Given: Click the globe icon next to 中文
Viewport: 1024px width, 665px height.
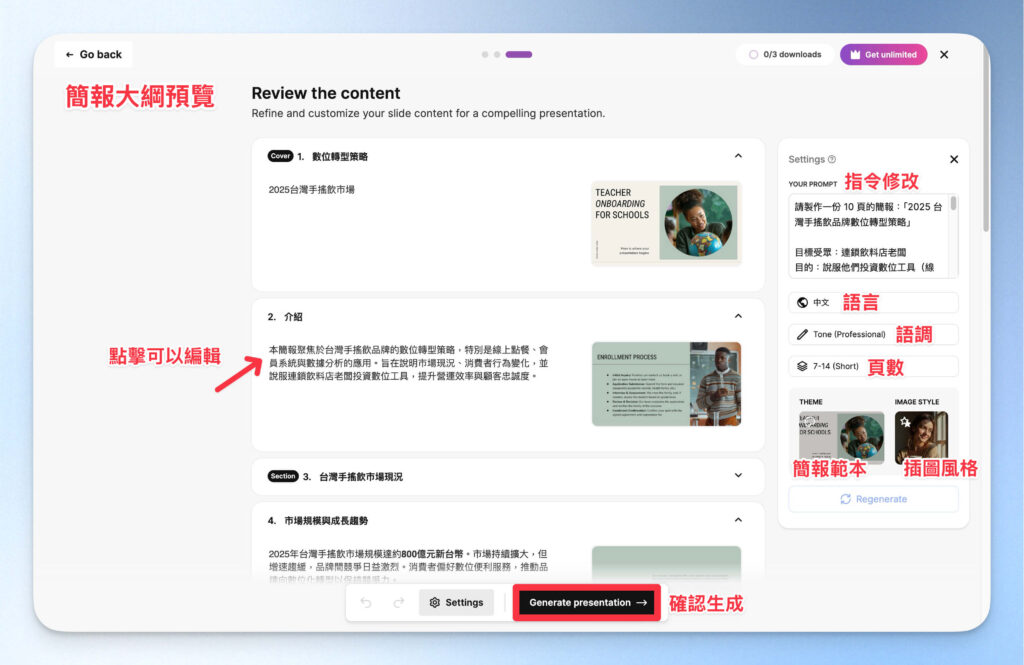Looking at the screenshot, I should (802, 301).
